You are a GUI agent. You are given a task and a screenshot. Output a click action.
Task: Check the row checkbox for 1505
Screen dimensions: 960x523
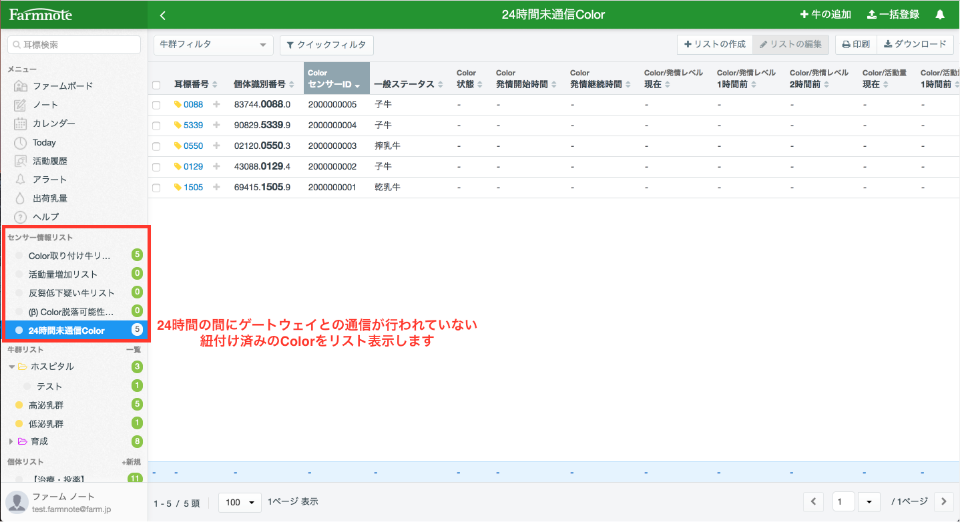(156, 188)
